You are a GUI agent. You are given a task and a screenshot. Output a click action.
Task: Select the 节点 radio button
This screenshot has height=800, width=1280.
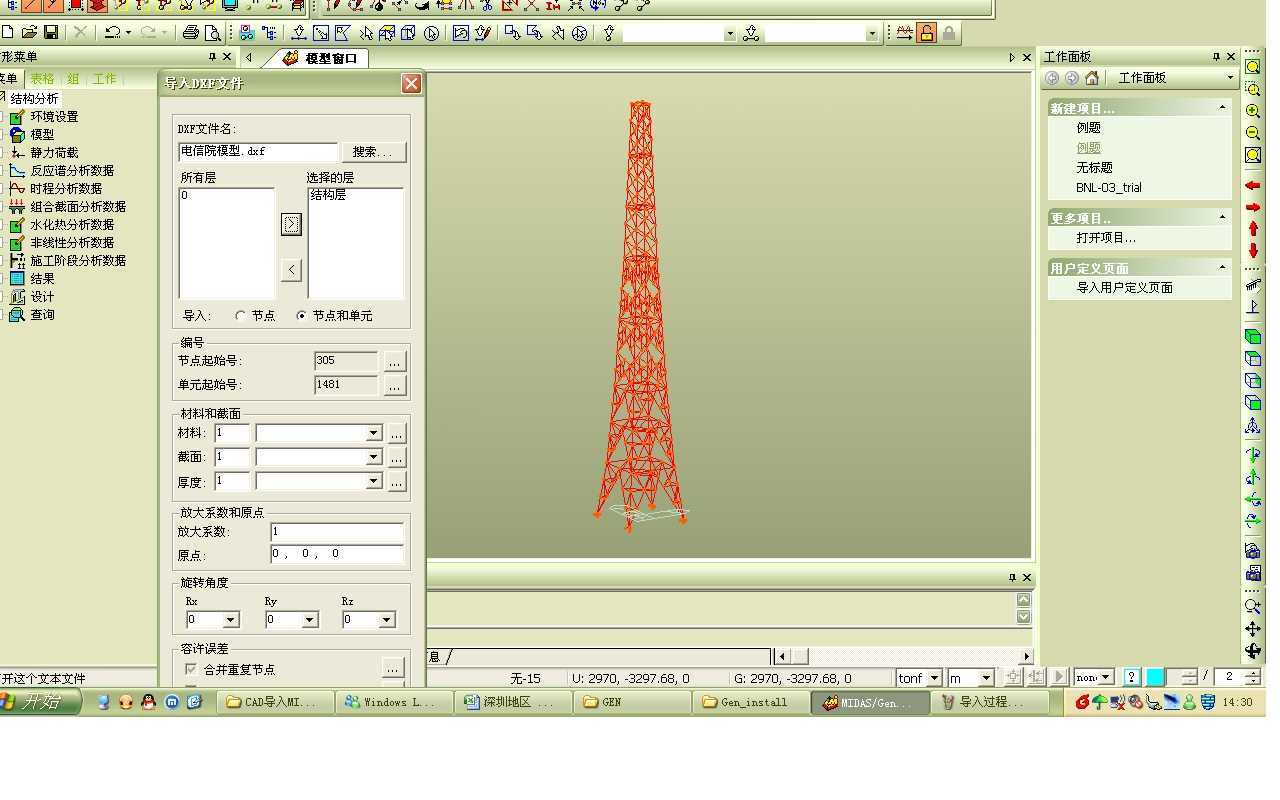click(x=240, y=315)
